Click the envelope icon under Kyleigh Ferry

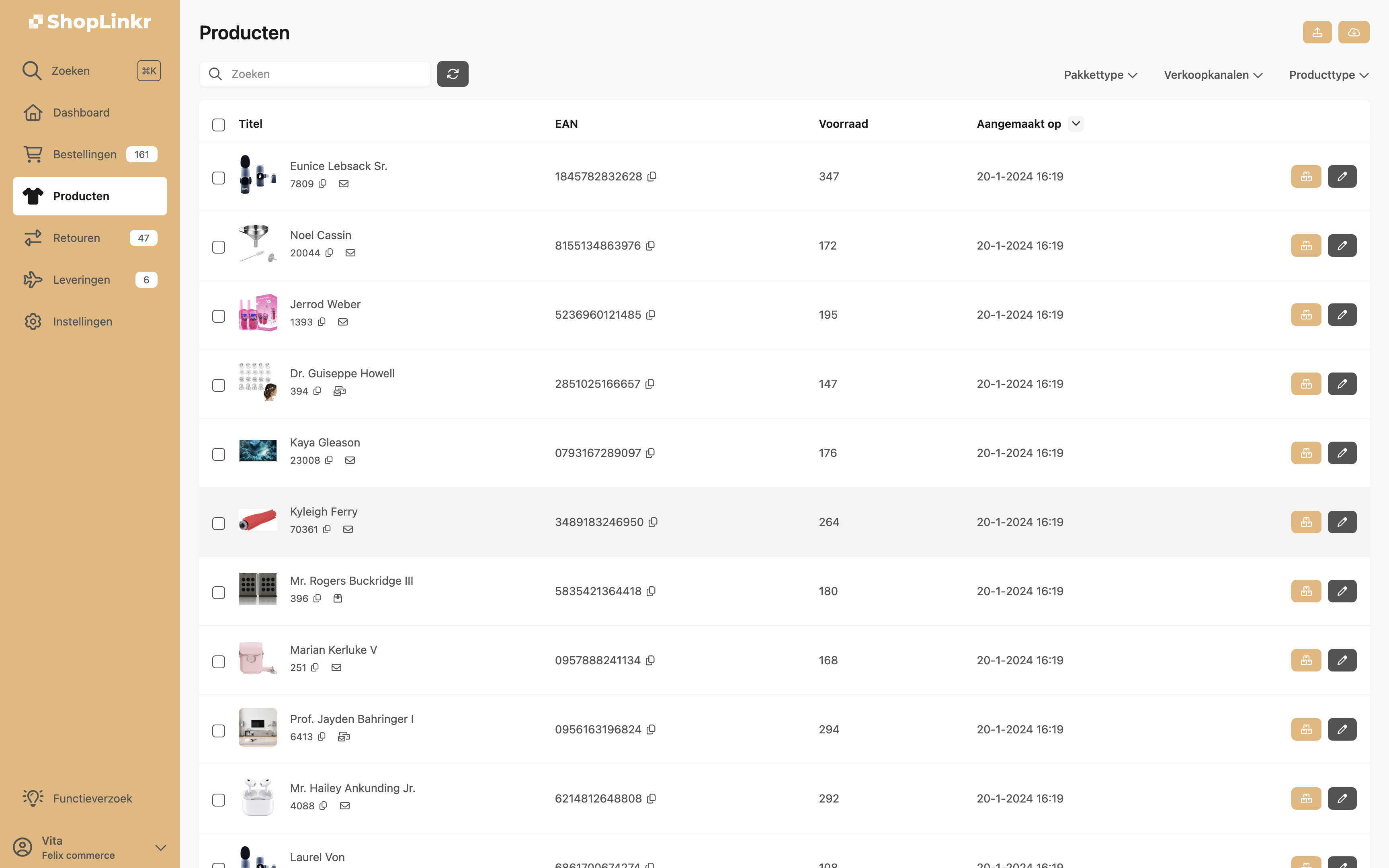tap(348, 529)
